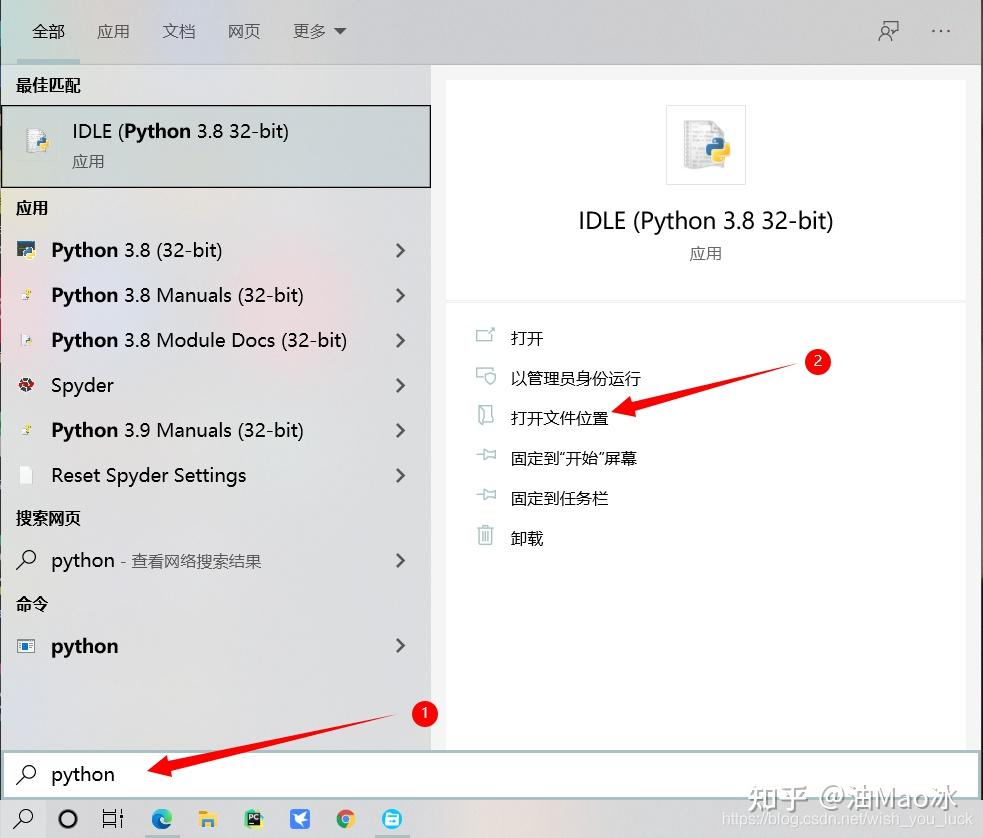The width and height of the screenshot is (983, 838).
Task: Select Python 3.8 (32-bit) under 应用 results
Action: 137,250
